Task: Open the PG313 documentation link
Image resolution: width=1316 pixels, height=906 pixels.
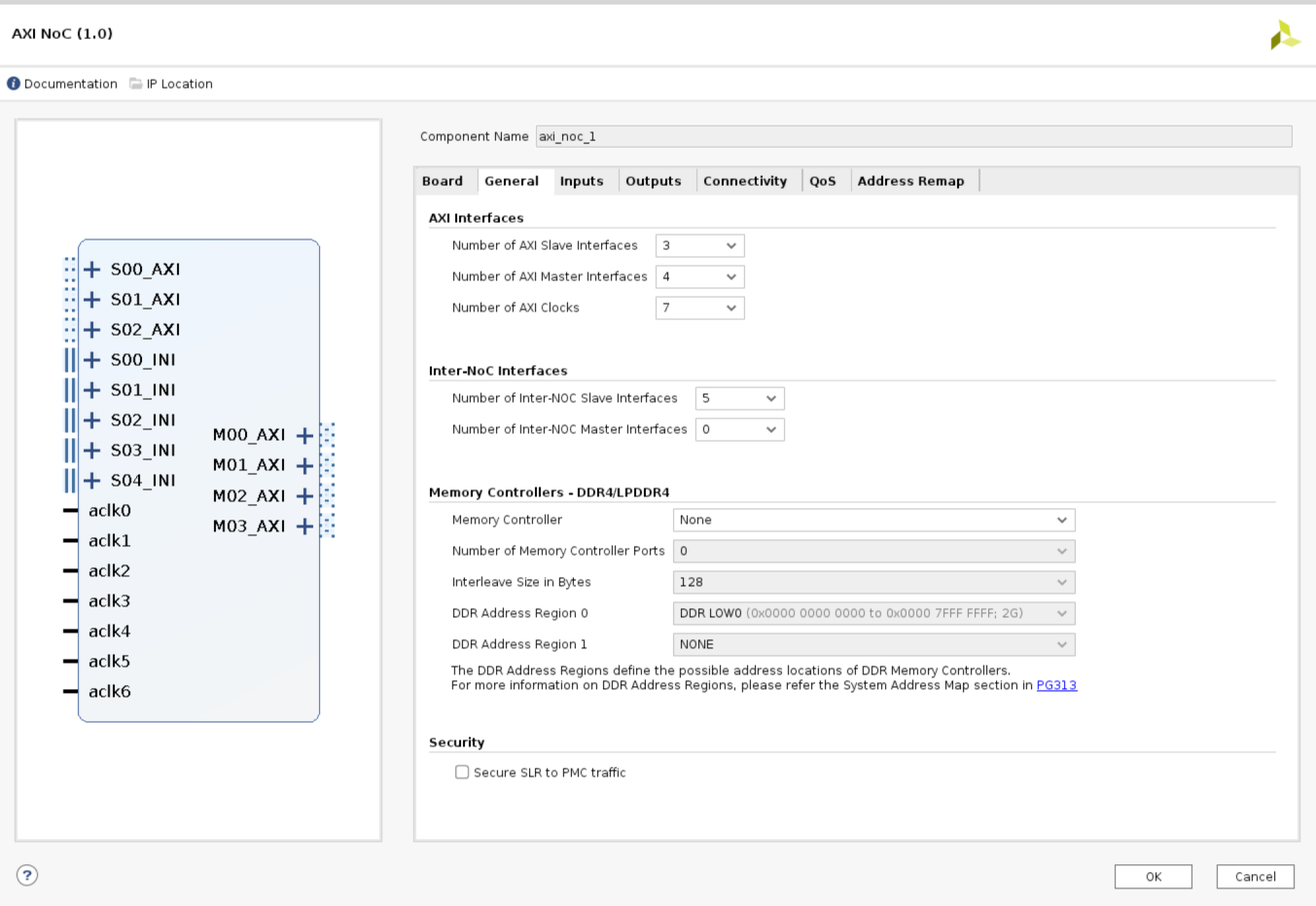Action: 1056,685
